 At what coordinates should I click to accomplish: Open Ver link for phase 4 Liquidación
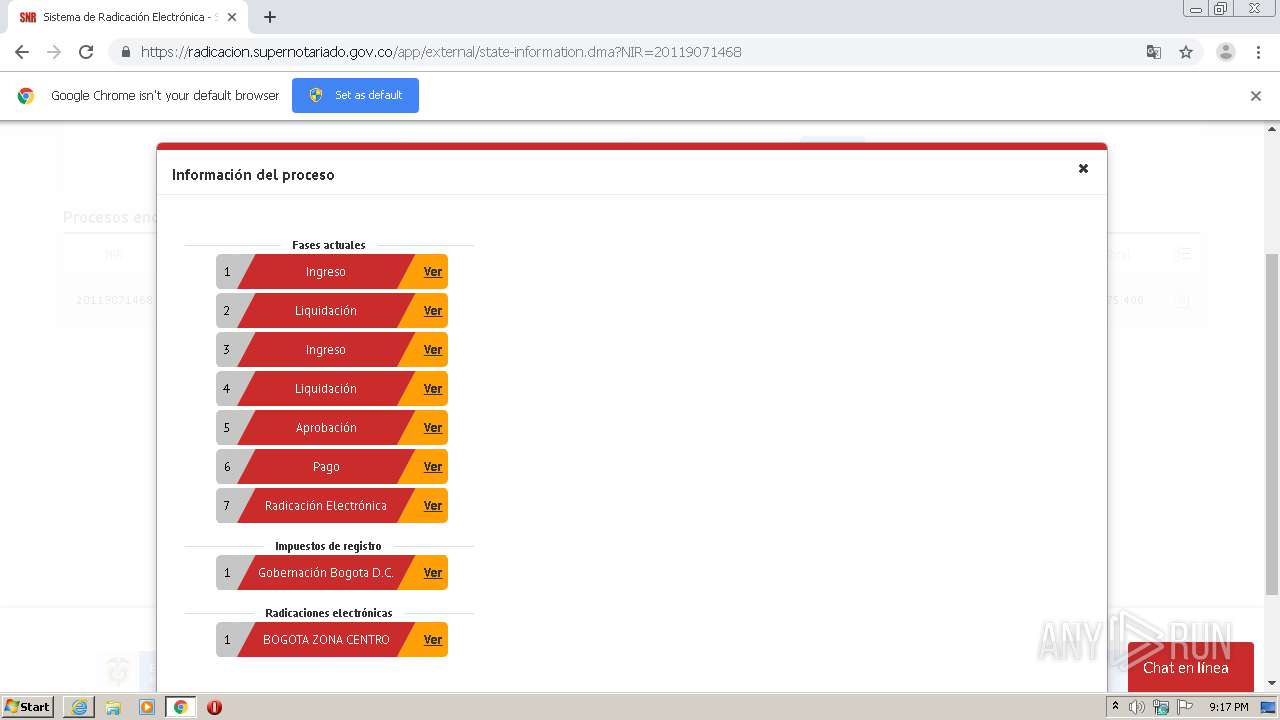click(433, 389)
